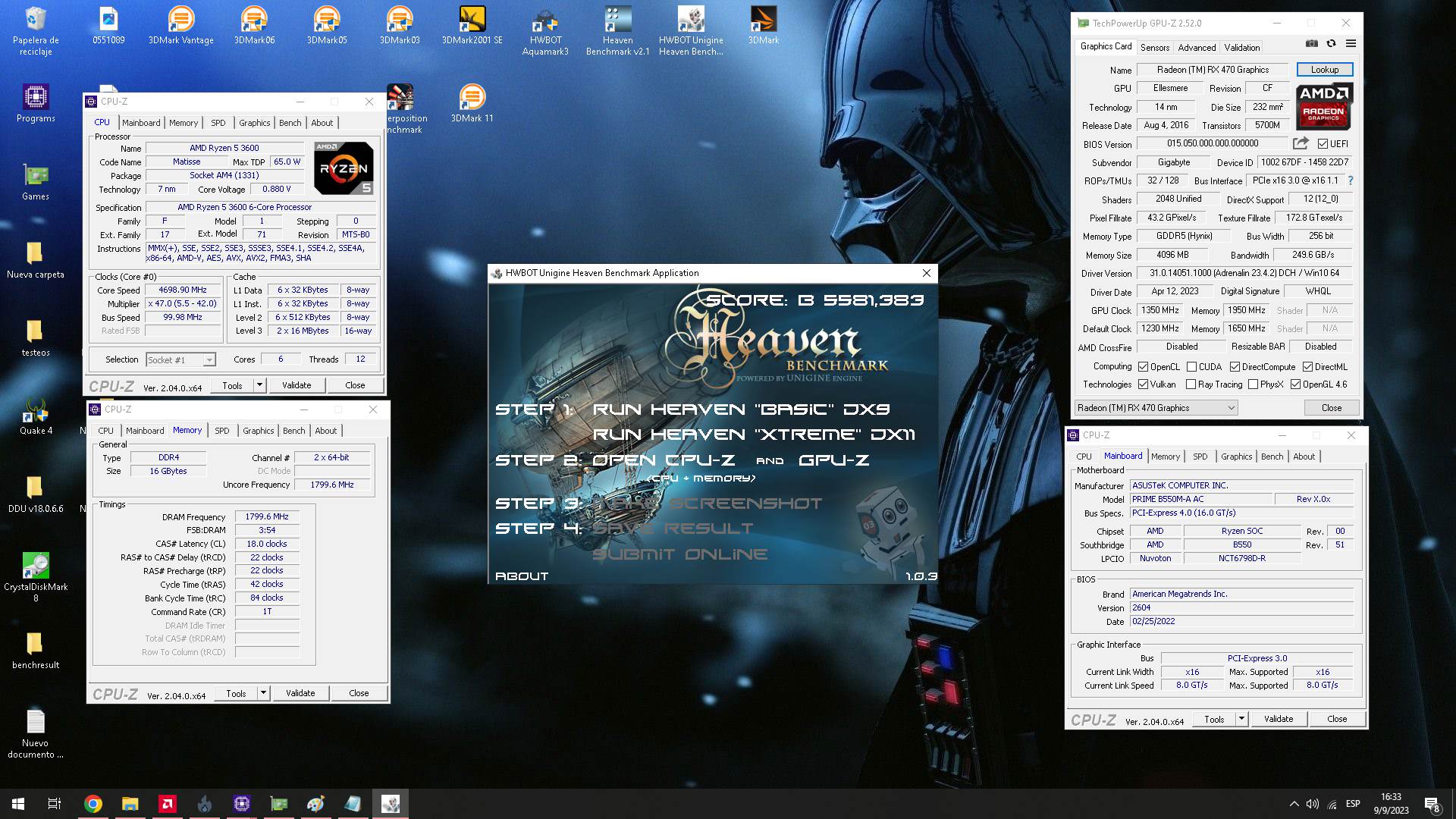This screenshot has width=1456, height=819.
Task: Toggle the Vulkan checkbox
Action: pyautogui.click(x=1143, y=384)
